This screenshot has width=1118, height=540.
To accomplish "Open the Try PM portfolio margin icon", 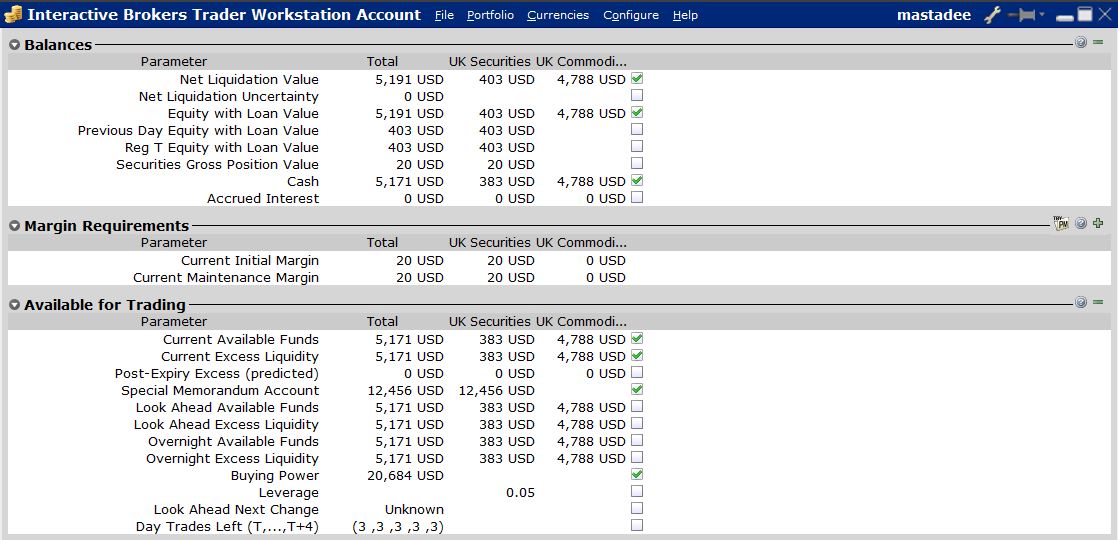I will (x=1061, y=223).
